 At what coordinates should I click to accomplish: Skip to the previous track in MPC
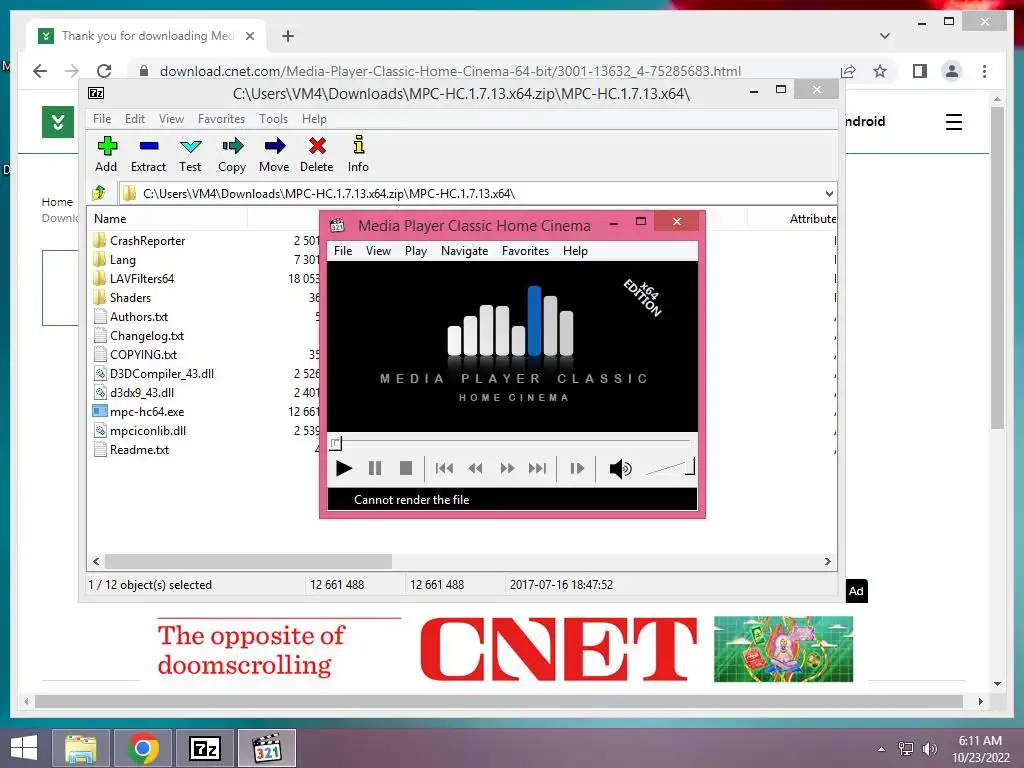[x=444, y=468]
